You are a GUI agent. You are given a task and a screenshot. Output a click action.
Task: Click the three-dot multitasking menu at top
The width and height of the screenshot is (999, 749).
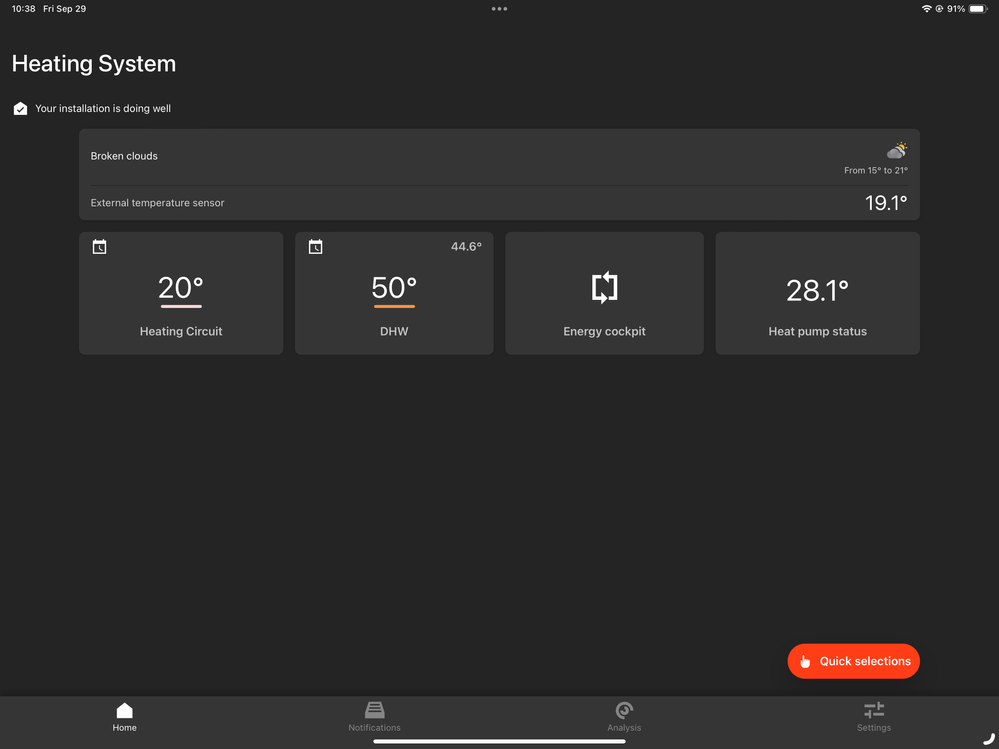pos(499,9)
